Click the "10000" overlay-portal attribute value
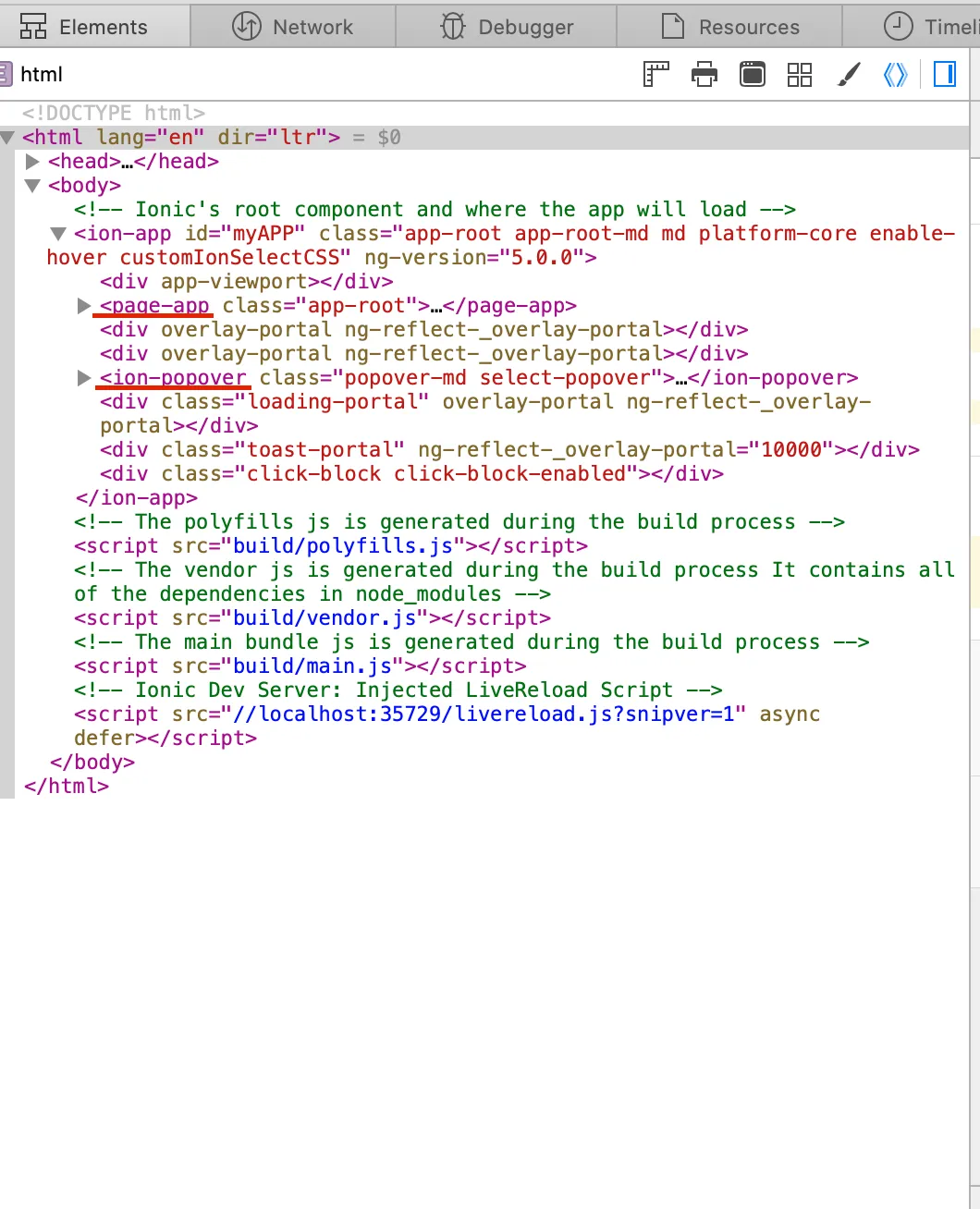Viewport: 980px width, 1209px height. click(791, 449)
